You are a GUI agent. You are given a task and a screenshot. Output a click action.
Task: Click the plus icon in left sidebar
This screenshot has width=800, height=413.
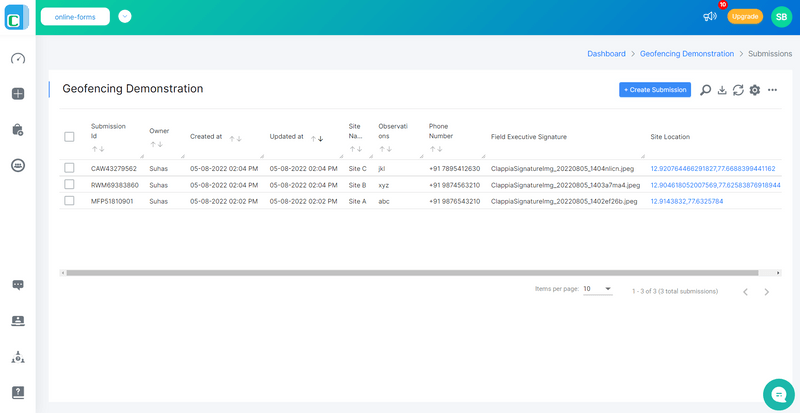(x=17, y=94)
